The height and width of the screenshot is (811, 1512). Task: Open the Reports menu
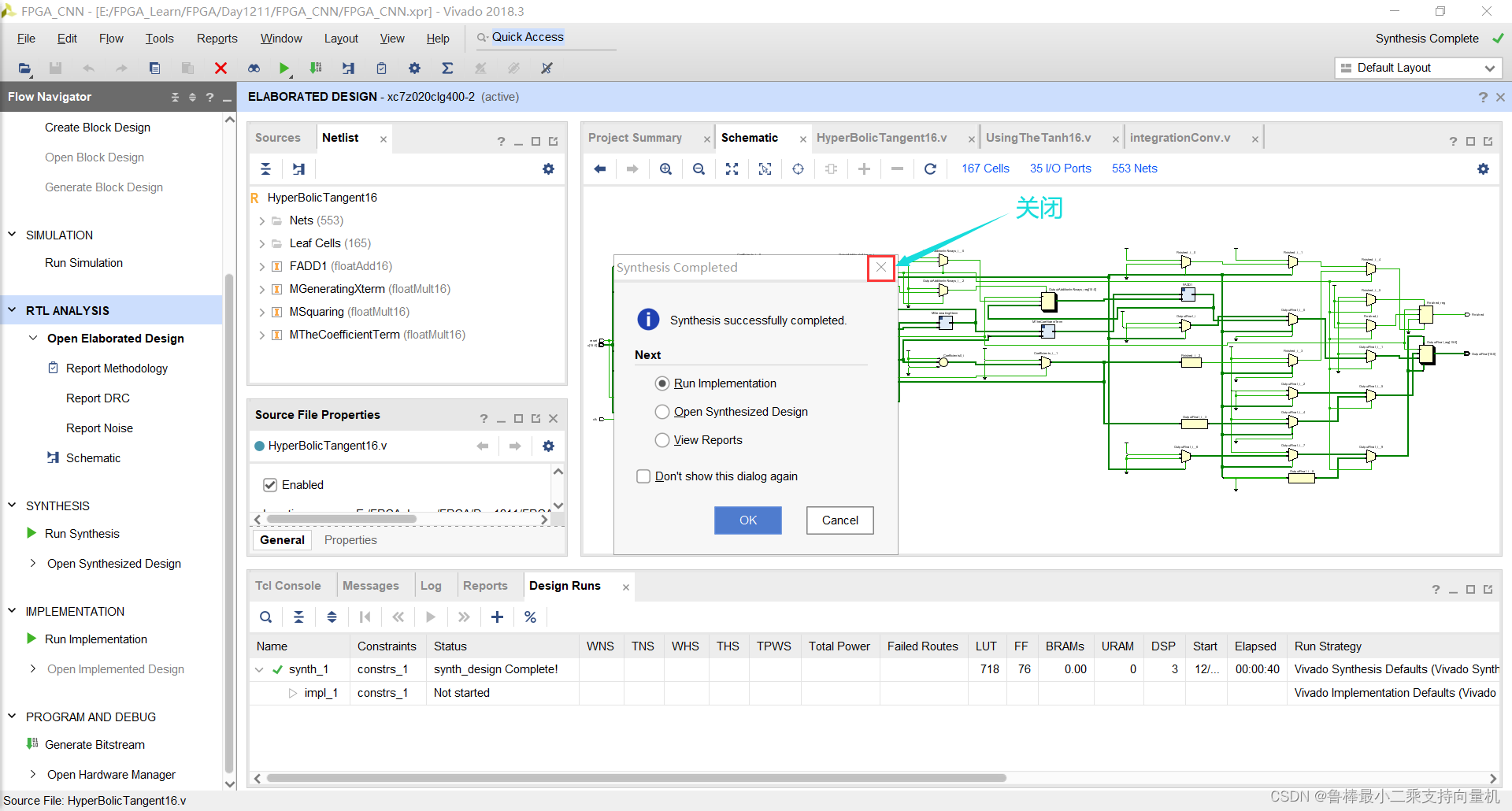[x=217, y=39]
